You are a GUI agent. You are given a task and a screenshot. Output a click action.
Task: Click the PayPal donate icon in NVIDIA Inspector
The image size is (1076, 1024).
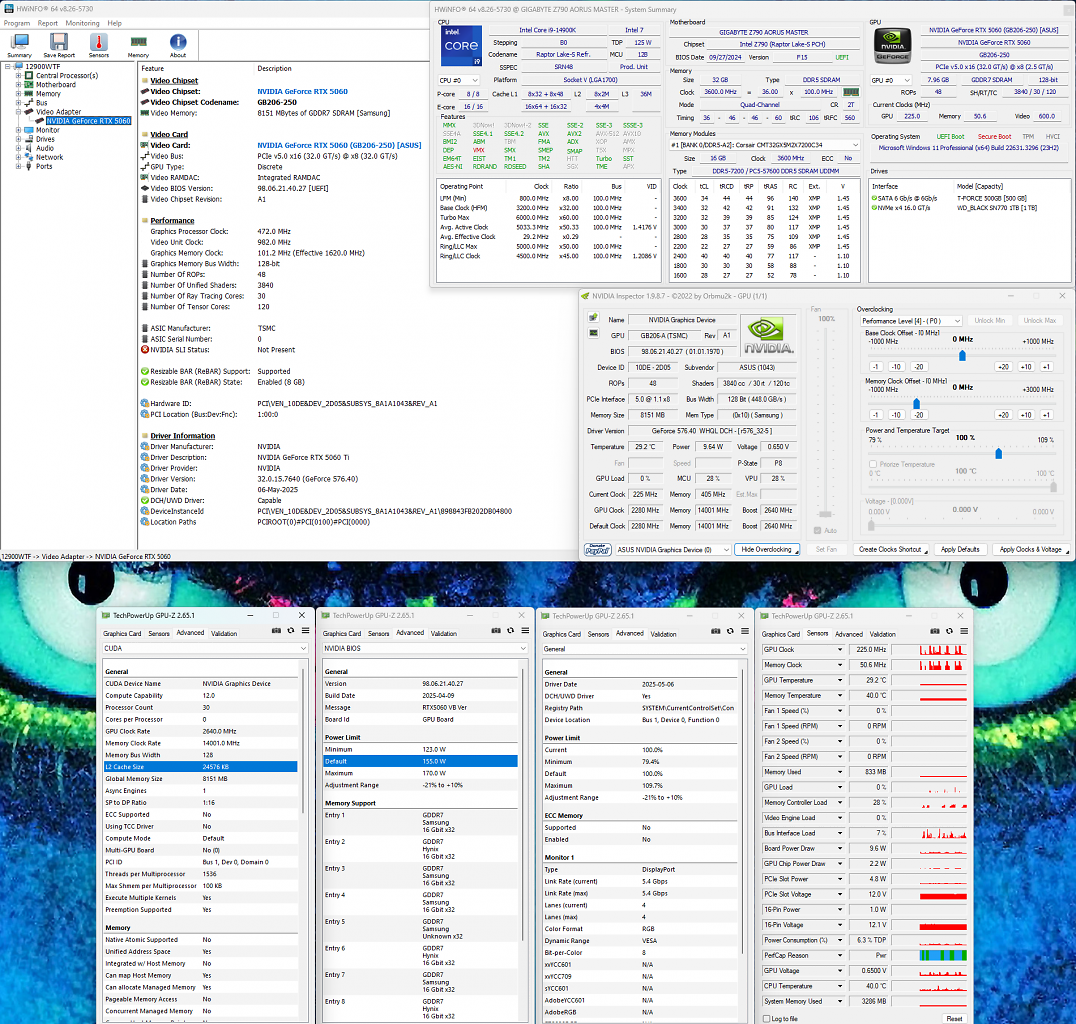pyautogui.click(x=597, y=550)
